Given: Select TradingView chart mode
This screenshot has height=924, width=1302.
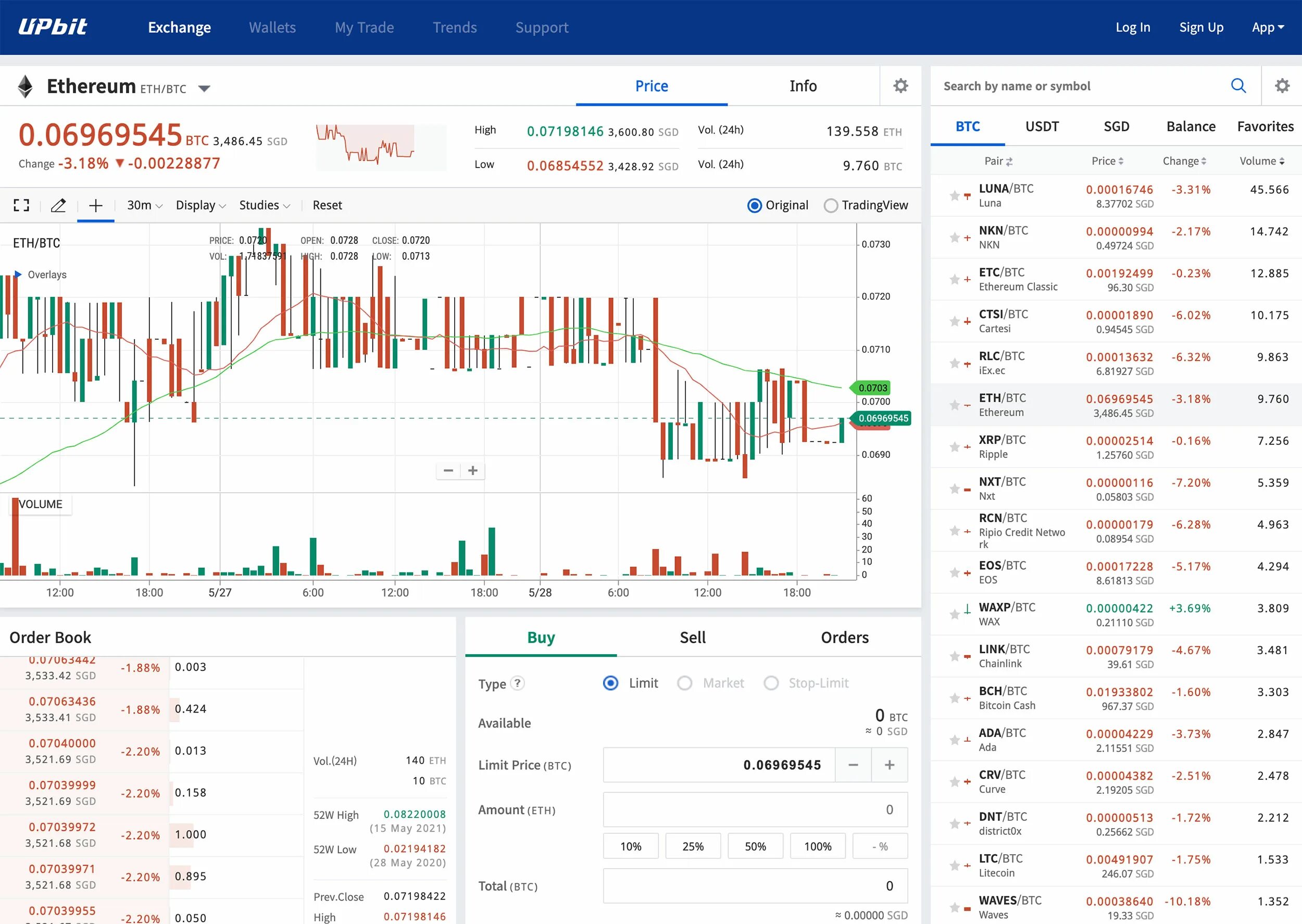Looking at the screenshot, I should click(x=831, y=205).
